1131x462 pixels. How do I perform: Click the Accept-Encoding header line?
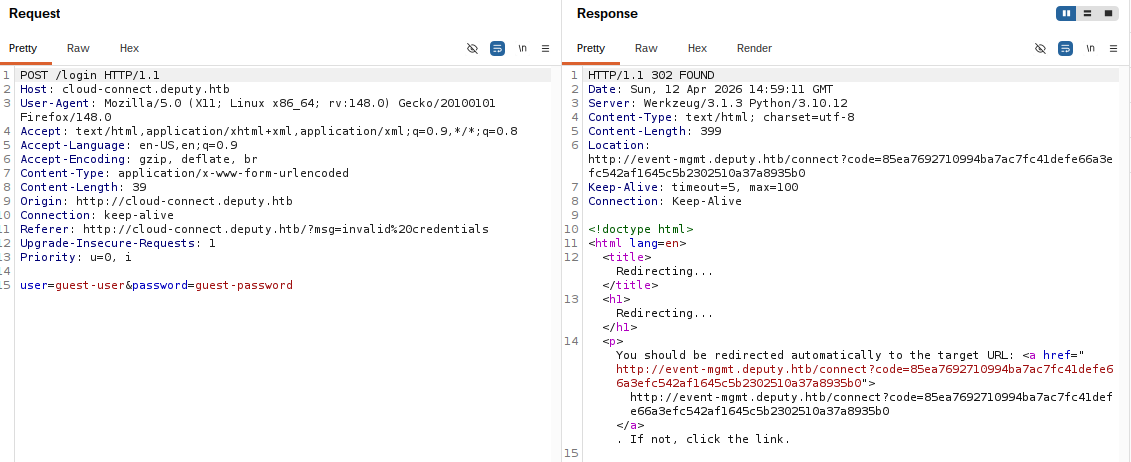tap(138, 159)
